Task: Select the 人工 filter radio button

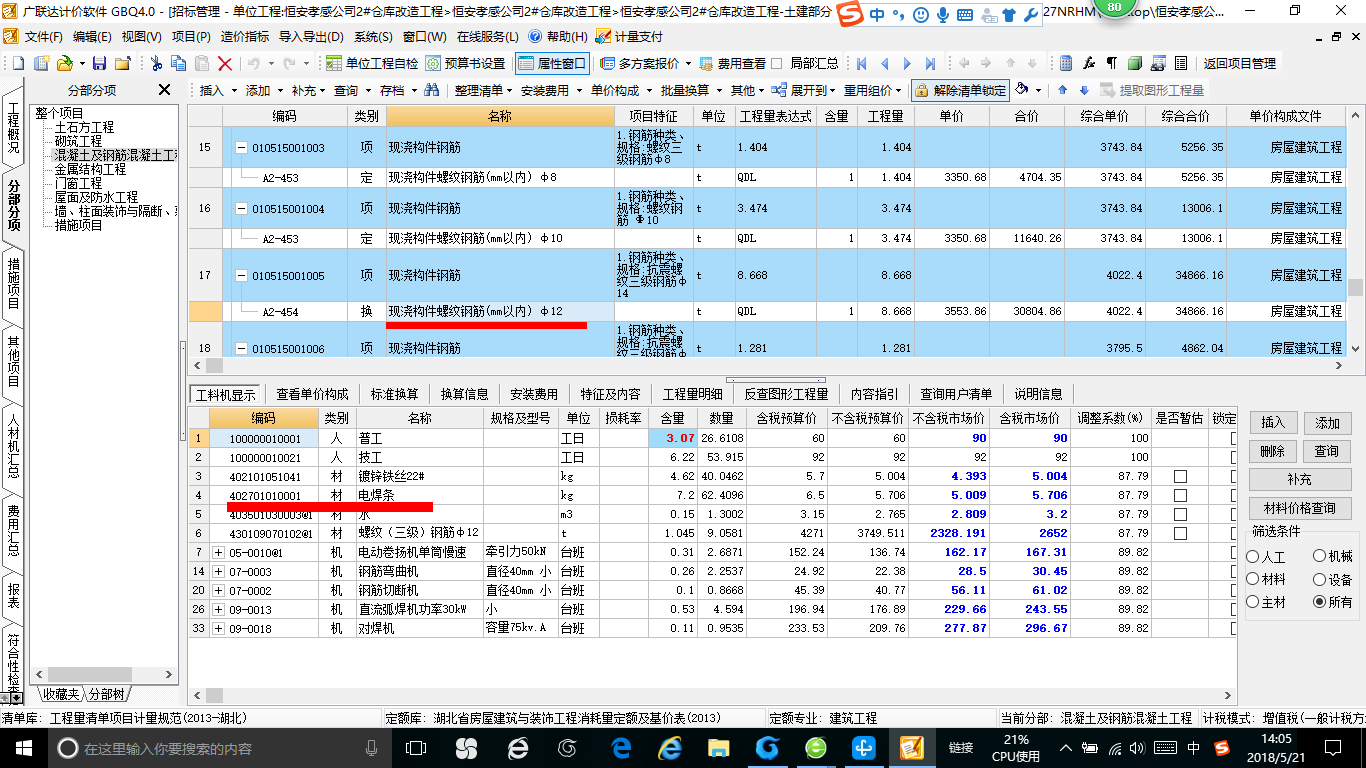Action: (1253, 557)
